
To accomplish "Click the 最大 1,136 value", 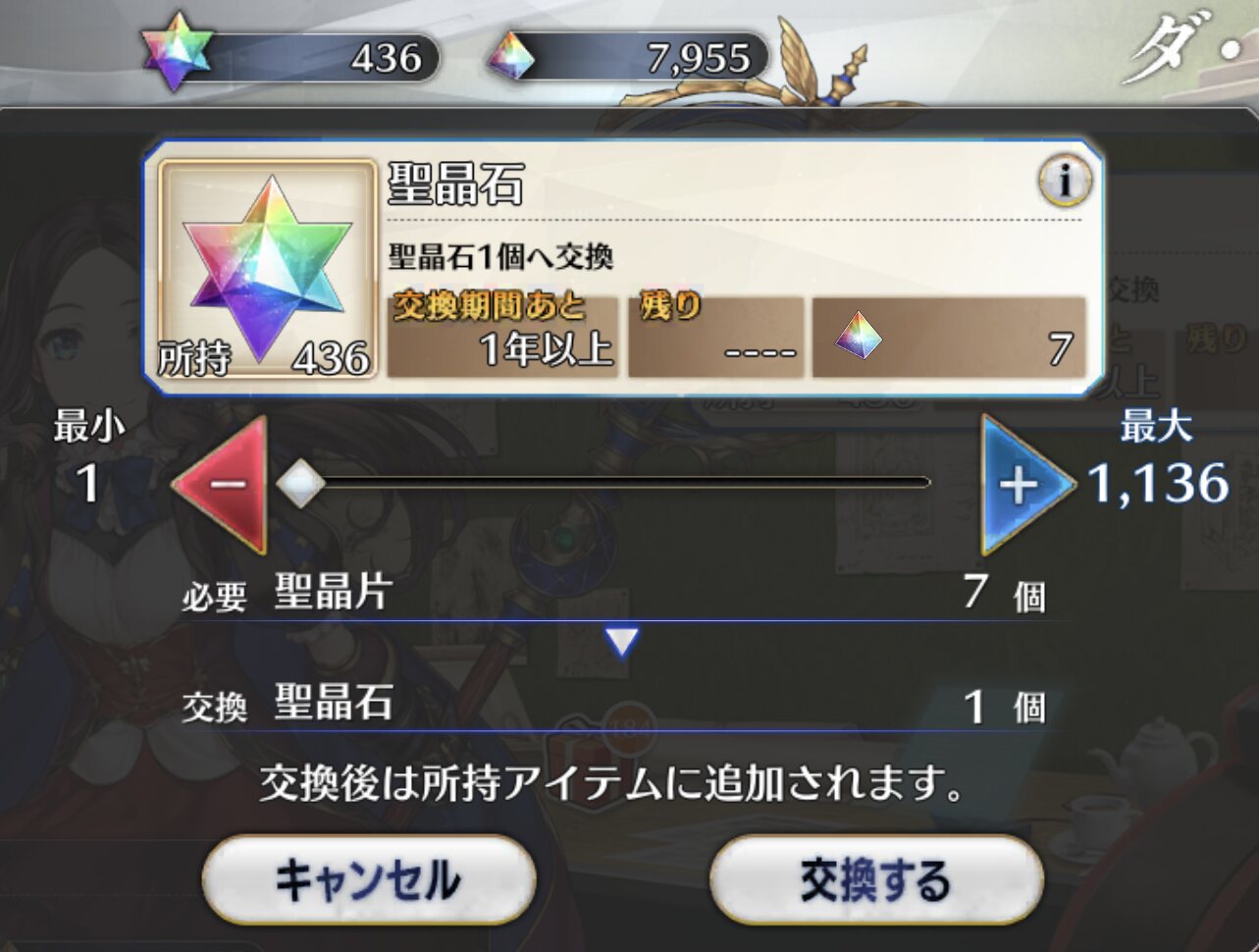I will [1158, 482].
